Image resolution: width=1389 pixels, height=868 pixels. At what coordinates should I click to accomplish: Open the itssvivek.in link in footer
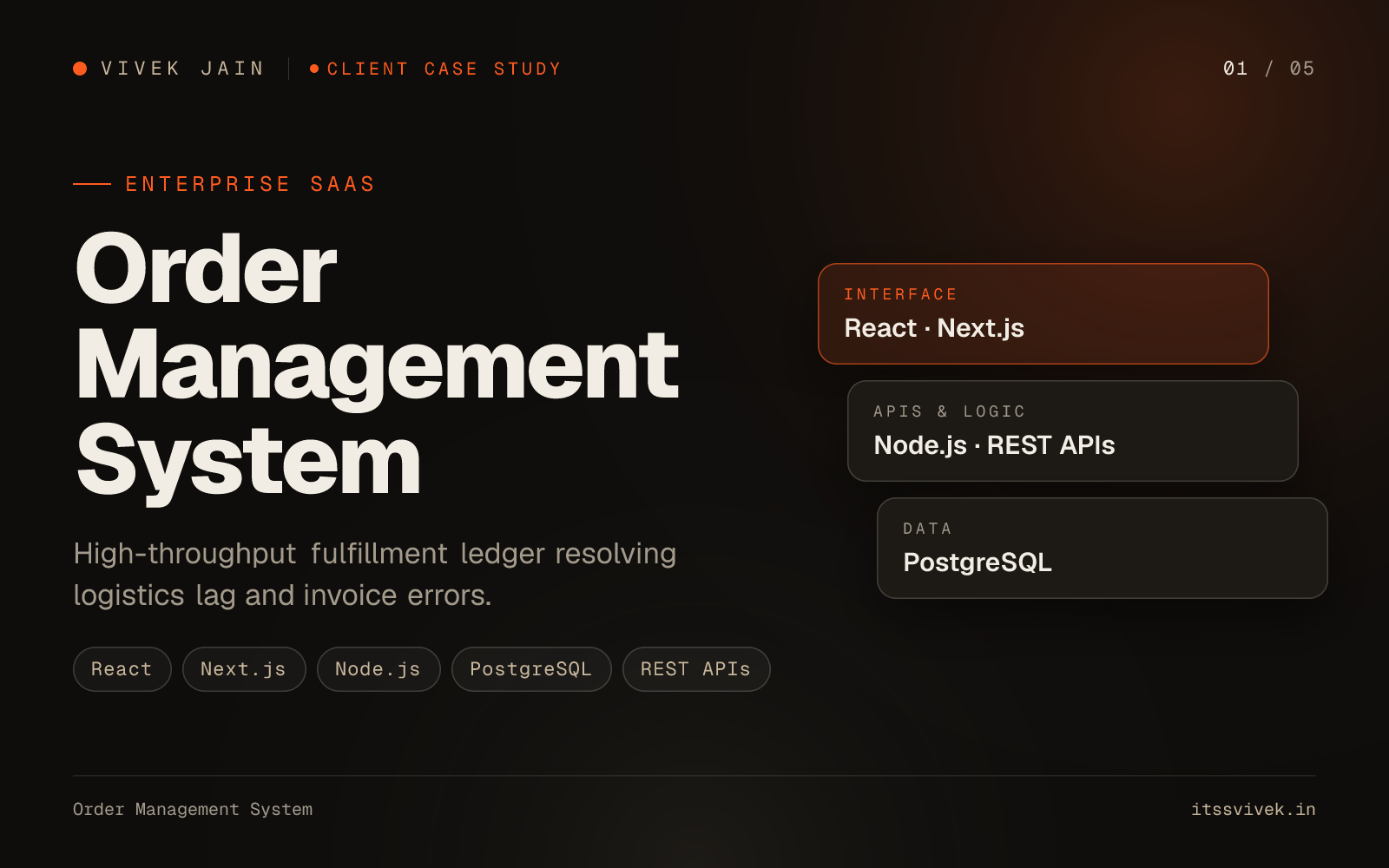pyautogui.click(x=1254, y=809)
